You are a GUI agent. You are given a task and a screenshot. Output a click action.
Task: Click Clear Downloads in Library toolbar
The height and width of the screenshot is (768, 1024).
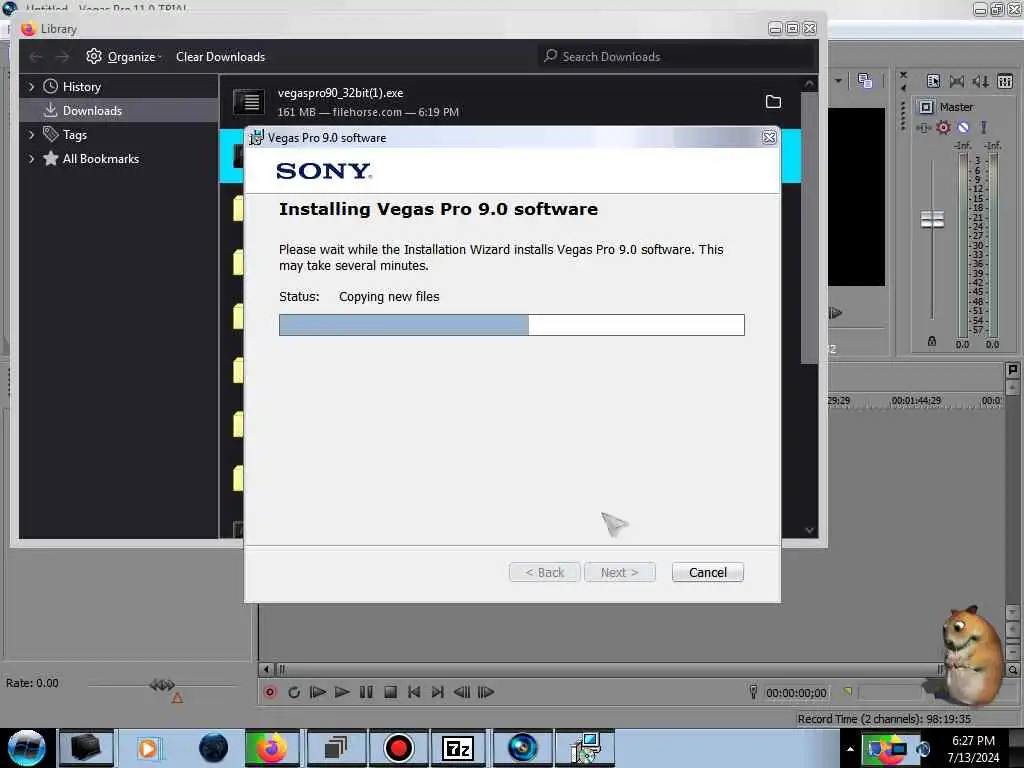[x=220, y=57]
